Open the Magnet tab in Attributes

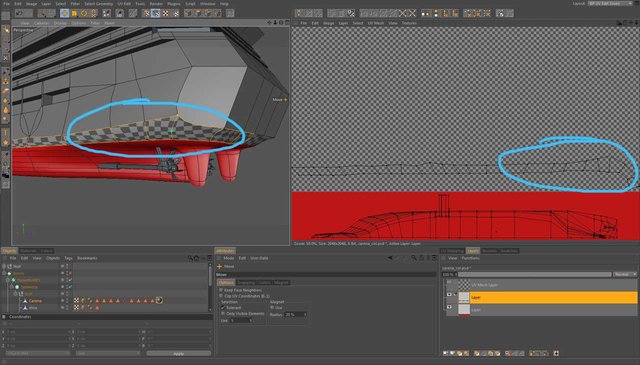[281, 283]
